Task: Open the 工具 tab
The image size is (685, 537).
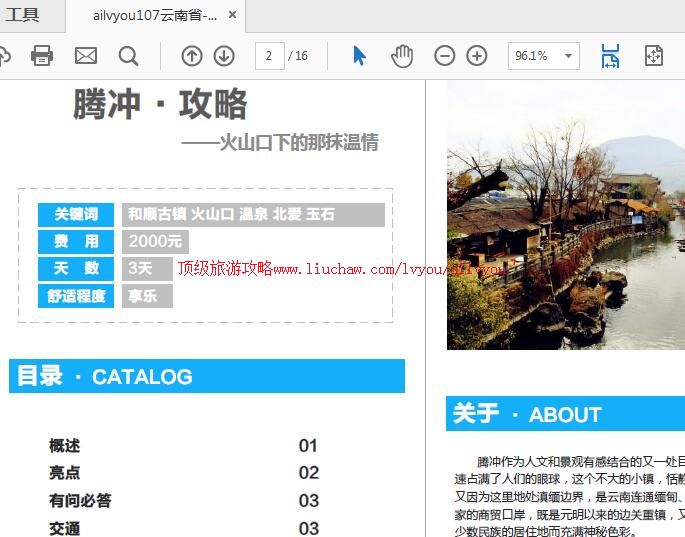Action: (x=22, y=15)
